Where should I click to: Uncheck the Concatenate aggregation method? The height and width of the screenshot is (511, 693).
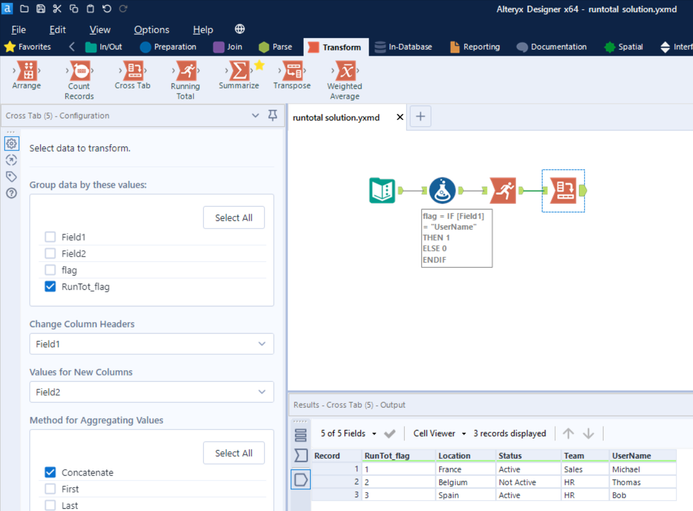coord(50,472)
